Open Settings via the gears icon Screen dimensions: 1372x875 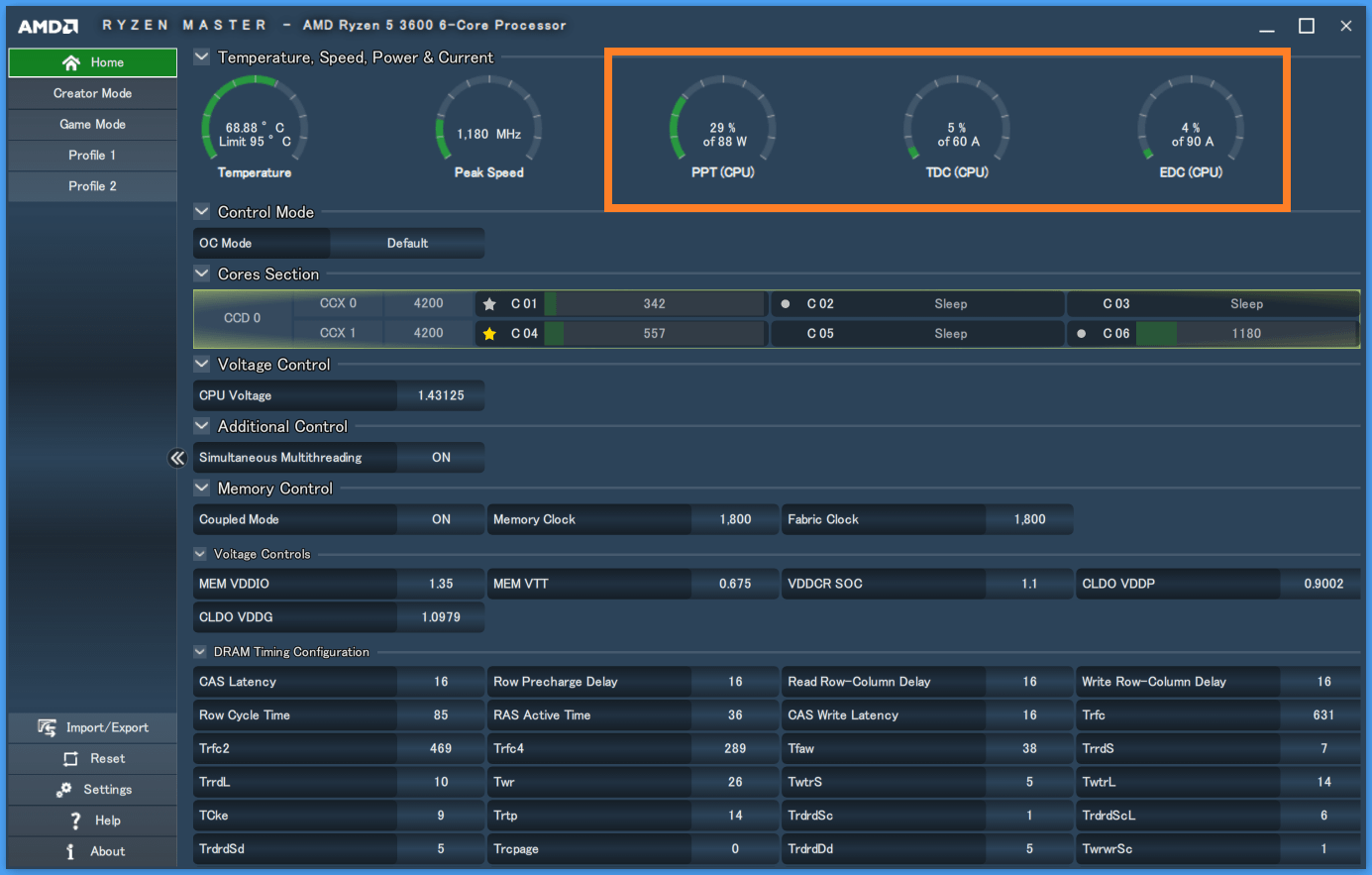pos(64,790)
